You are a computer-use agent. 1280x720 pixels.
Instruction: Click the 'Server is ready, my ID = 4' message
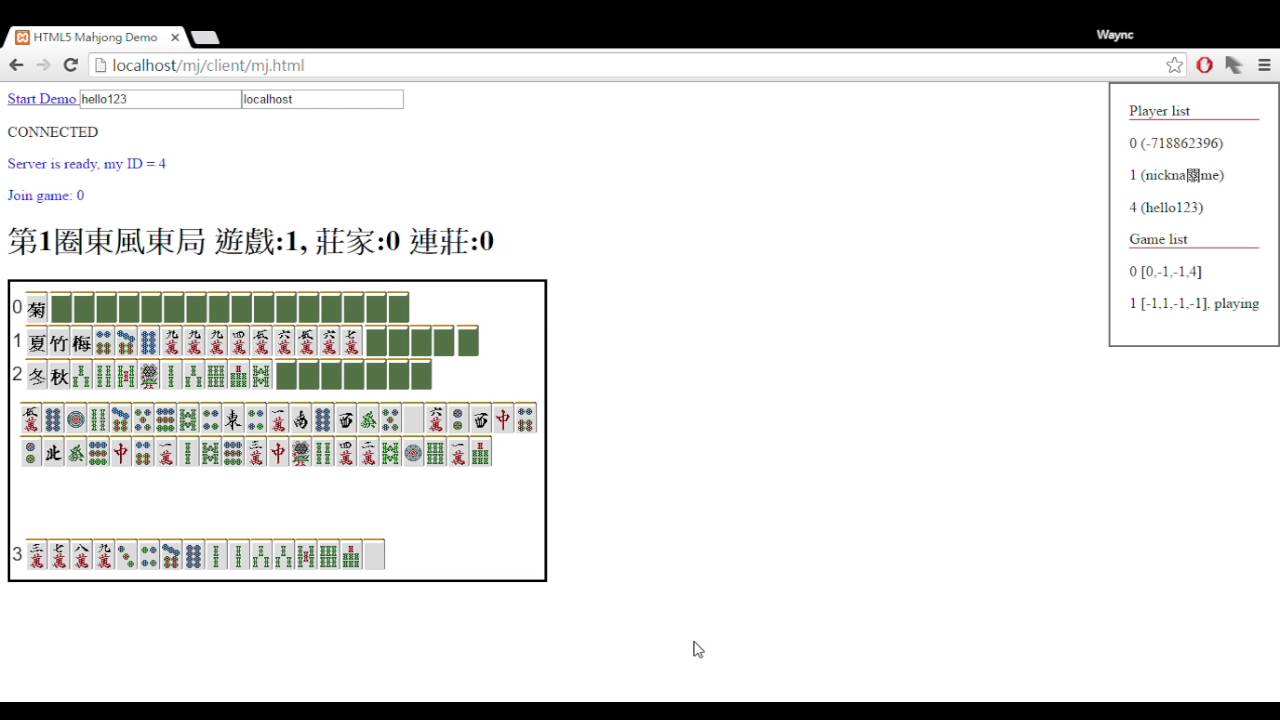(x=87, y=163)
